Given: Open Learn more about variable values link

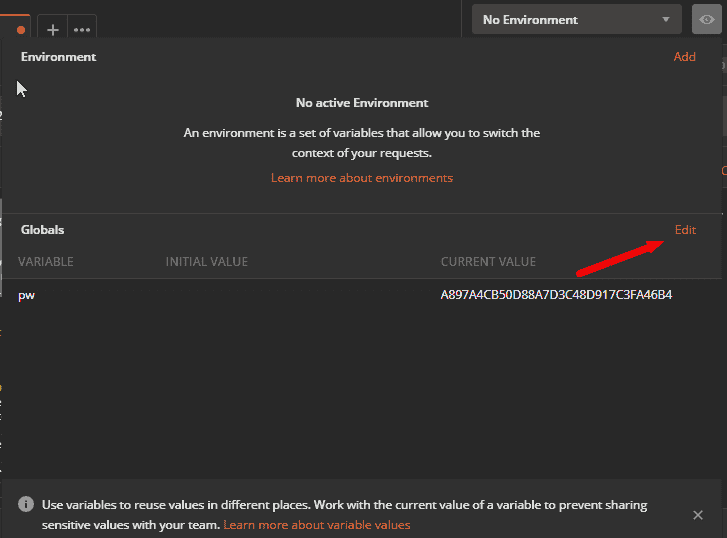Looking at the screenshot, I should tap(317, 525).
